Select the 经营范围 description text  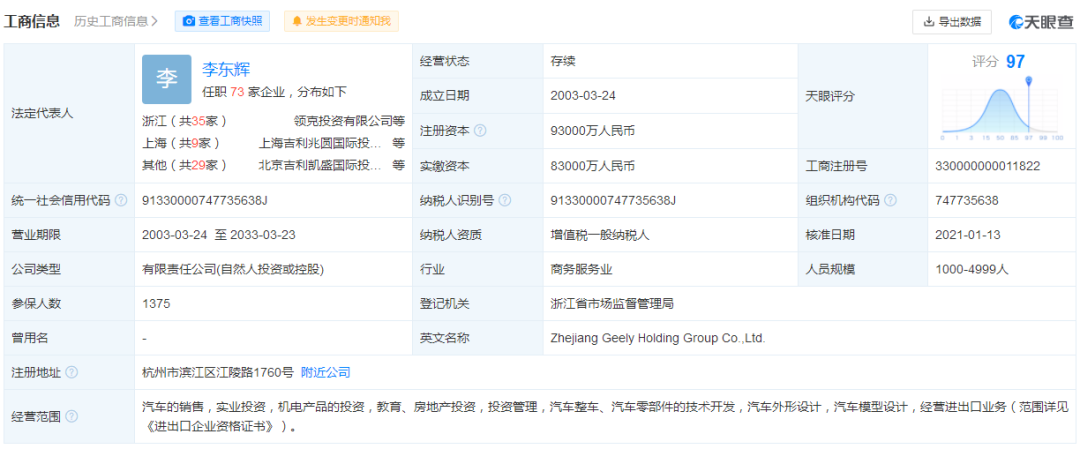605,416
